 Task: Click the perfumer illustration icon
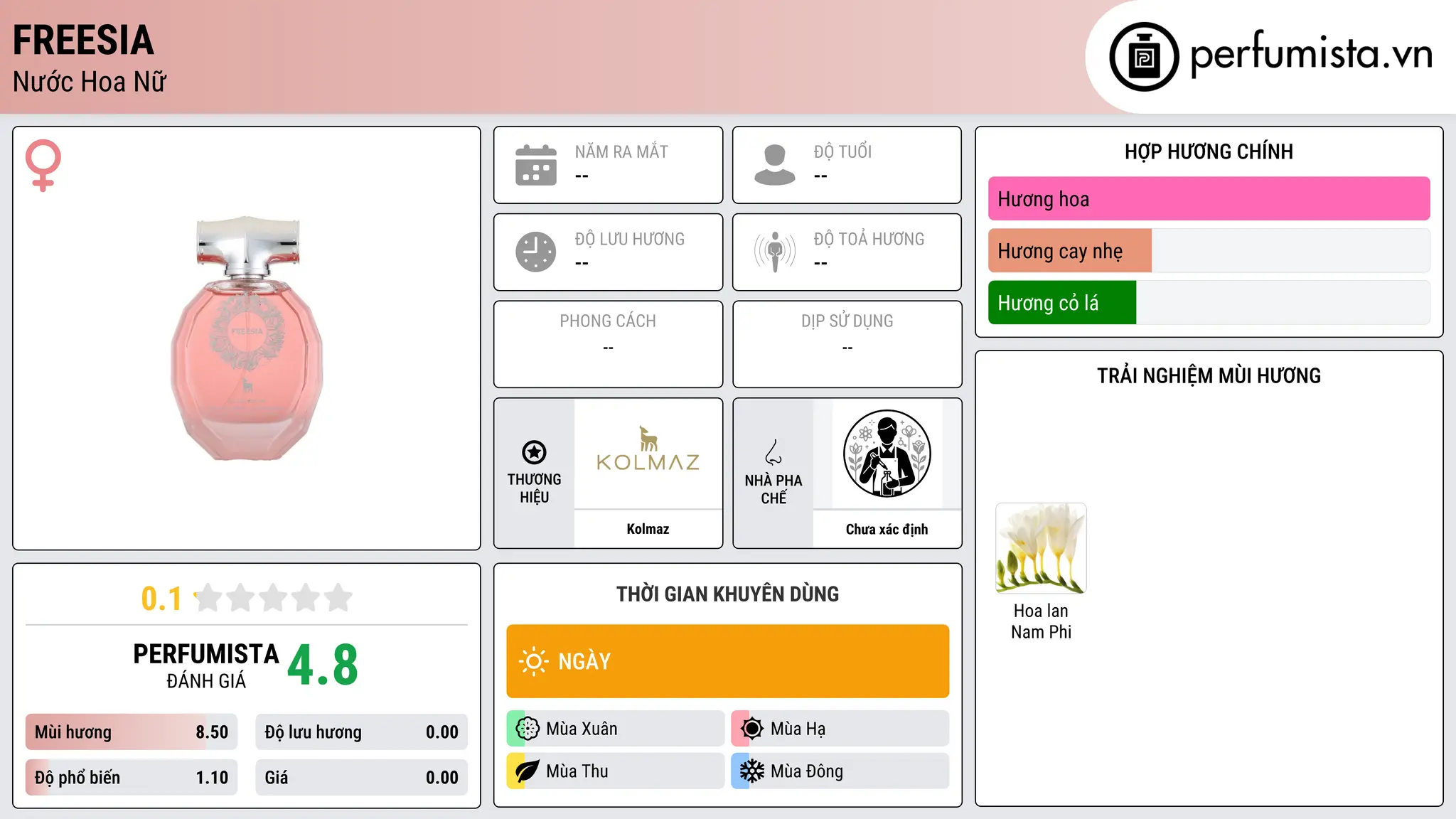click(x=887, y=454)
